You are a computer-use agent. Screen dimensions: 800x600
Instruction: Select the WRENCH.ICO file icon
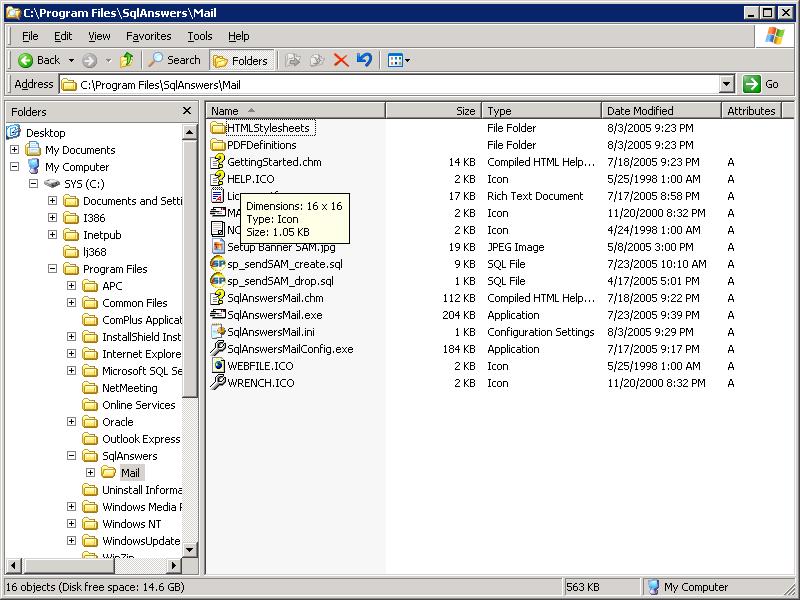tap(218, 383)
